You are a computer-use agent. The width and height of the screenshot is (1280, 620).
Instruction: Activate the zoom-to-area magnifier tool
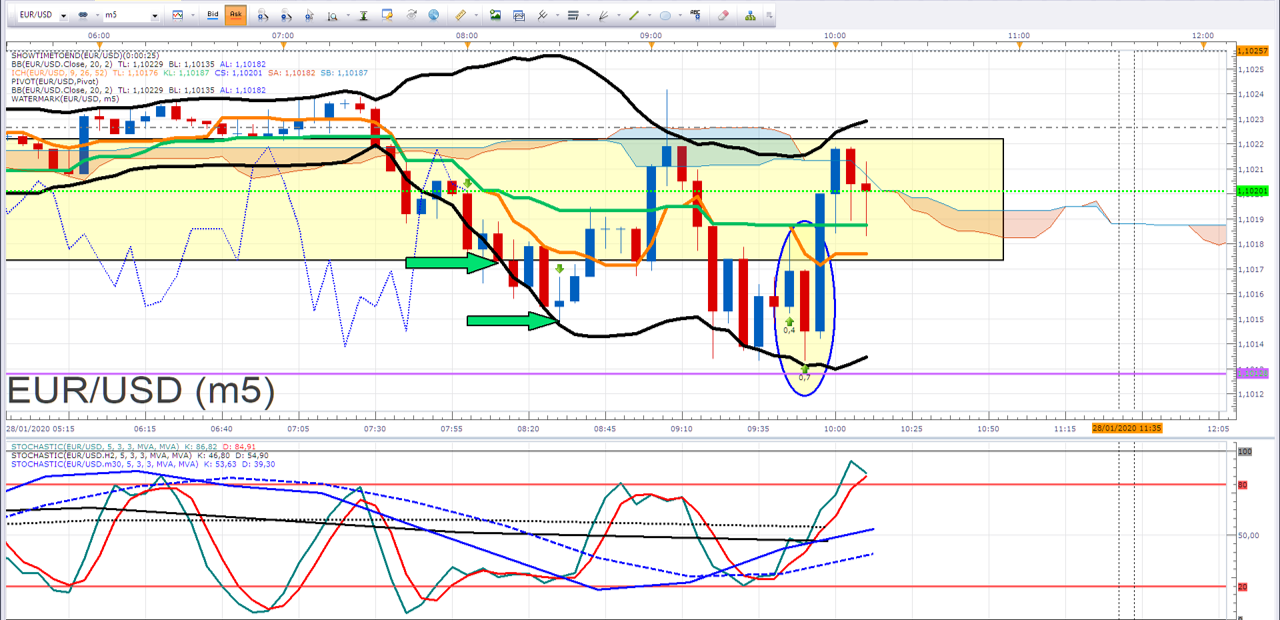[333, 15]
